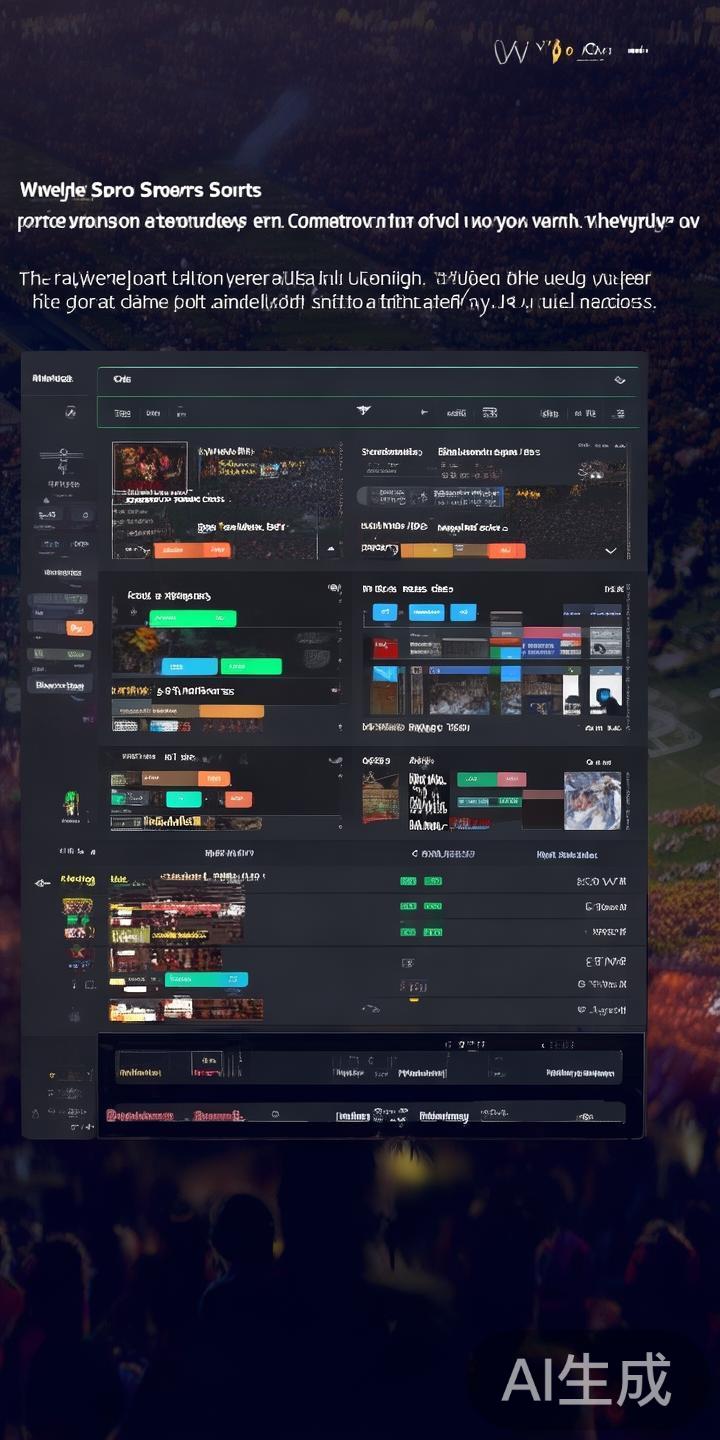Click the chevron at the search bar's right end

620,380
